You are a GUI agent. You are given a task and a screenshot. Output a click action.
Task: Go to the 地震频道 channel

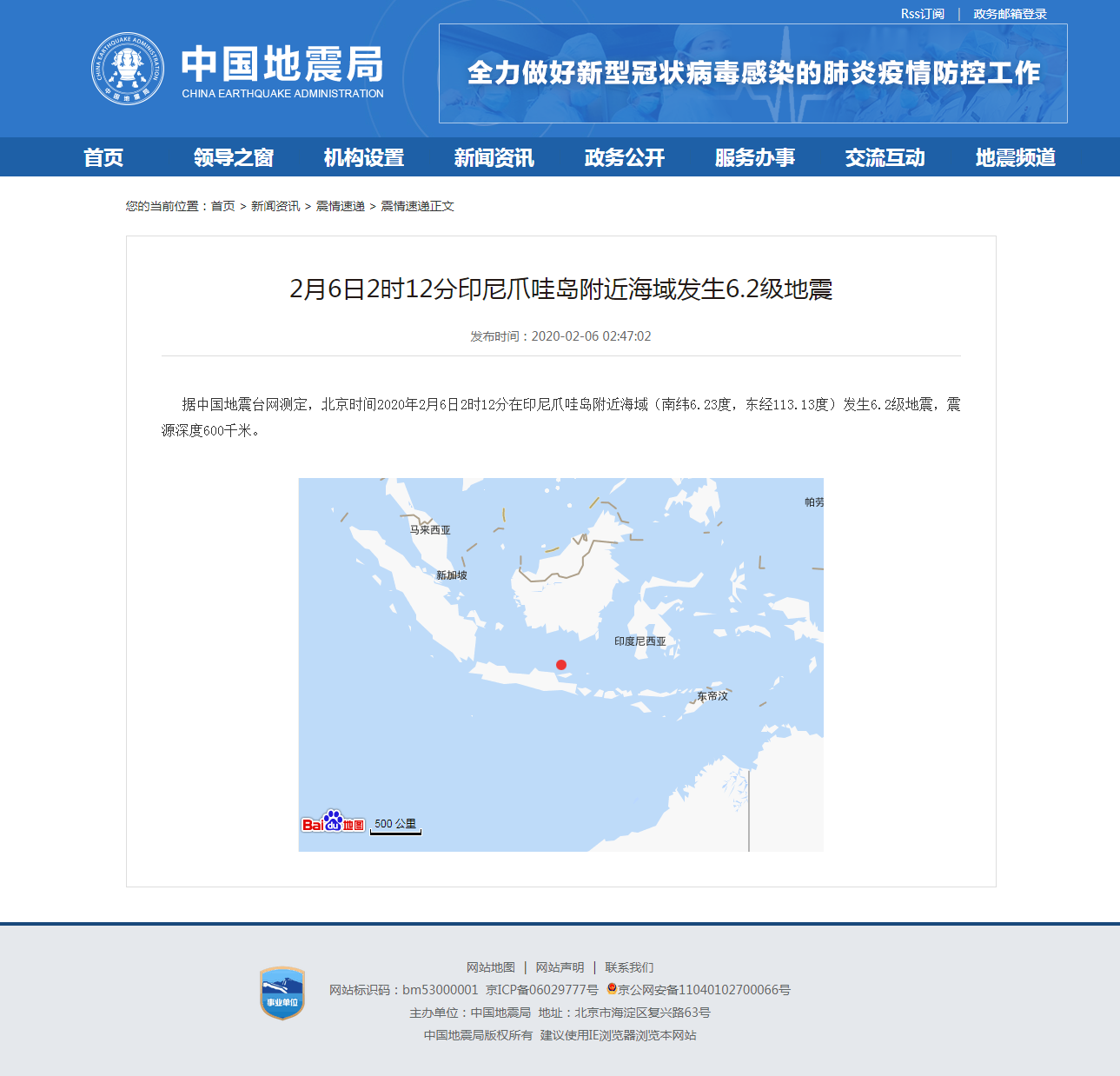pos(1016,157)
